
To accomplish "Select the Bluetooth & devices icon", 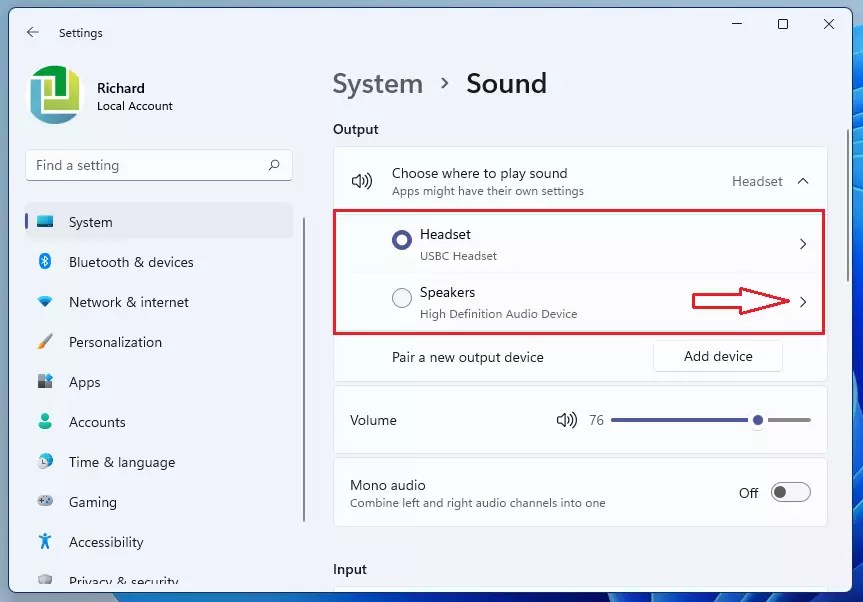I will click(x=44, y=262).
